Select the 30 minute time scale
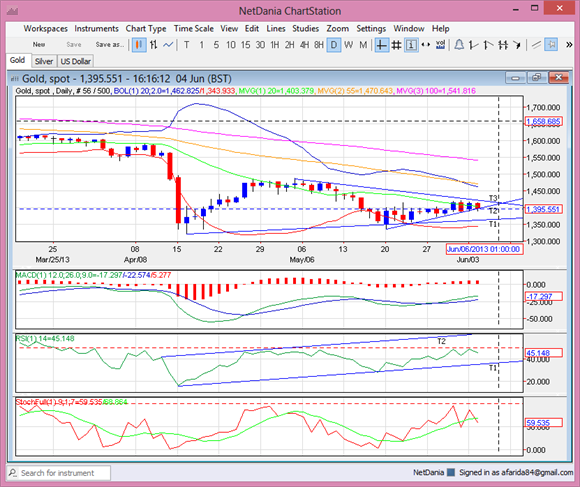 click(260, 45)
